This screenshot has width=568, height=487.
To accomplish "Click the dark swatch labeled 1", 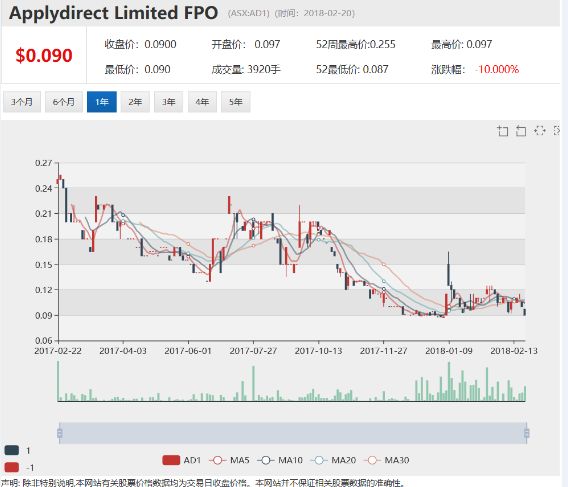I will point(12,450).
